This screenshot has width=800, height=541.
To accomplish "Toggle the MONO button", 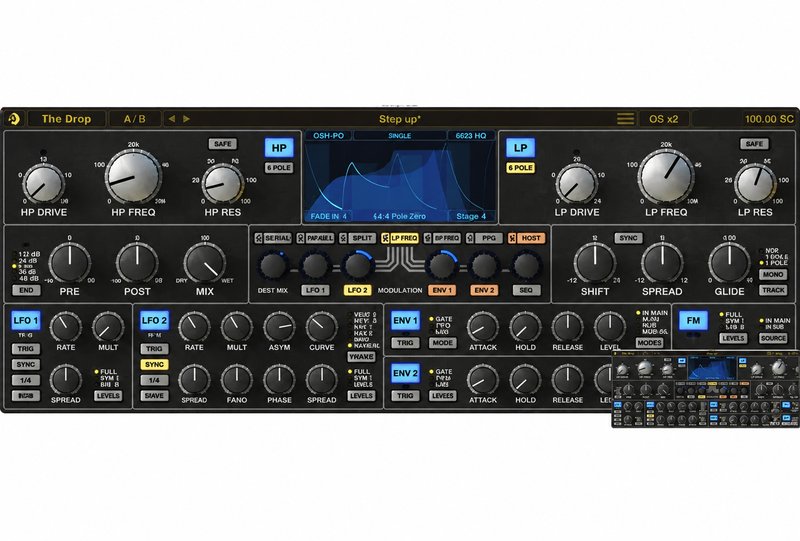I will 773,275.
